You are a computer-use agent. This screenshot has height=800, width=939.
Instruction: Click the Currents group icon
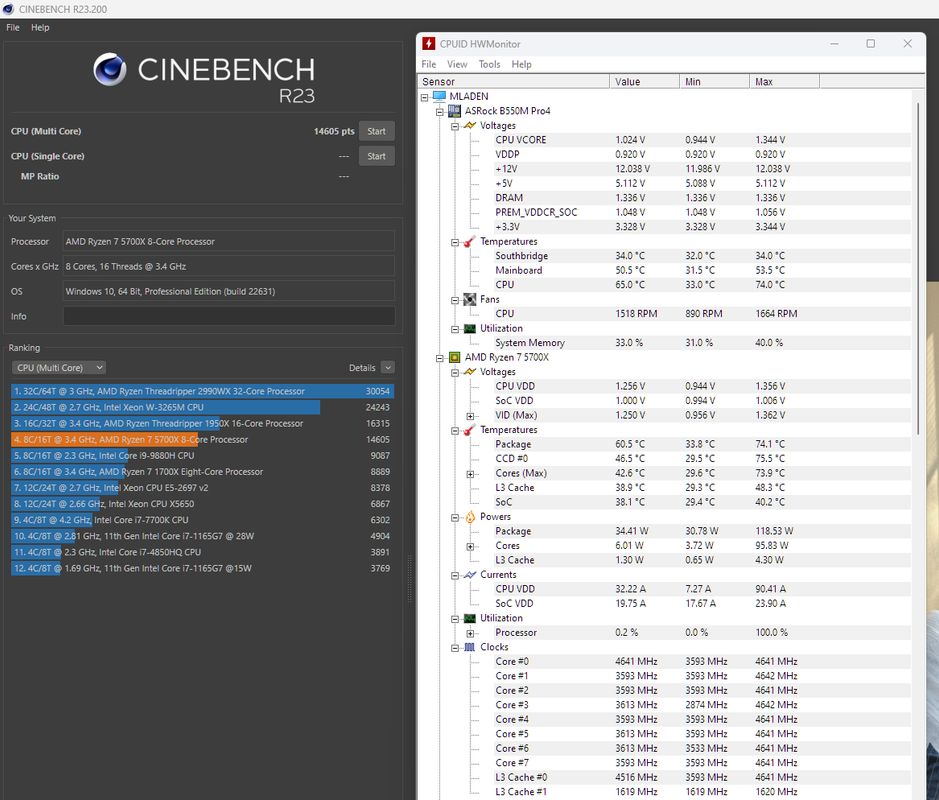tap(470, 575)
